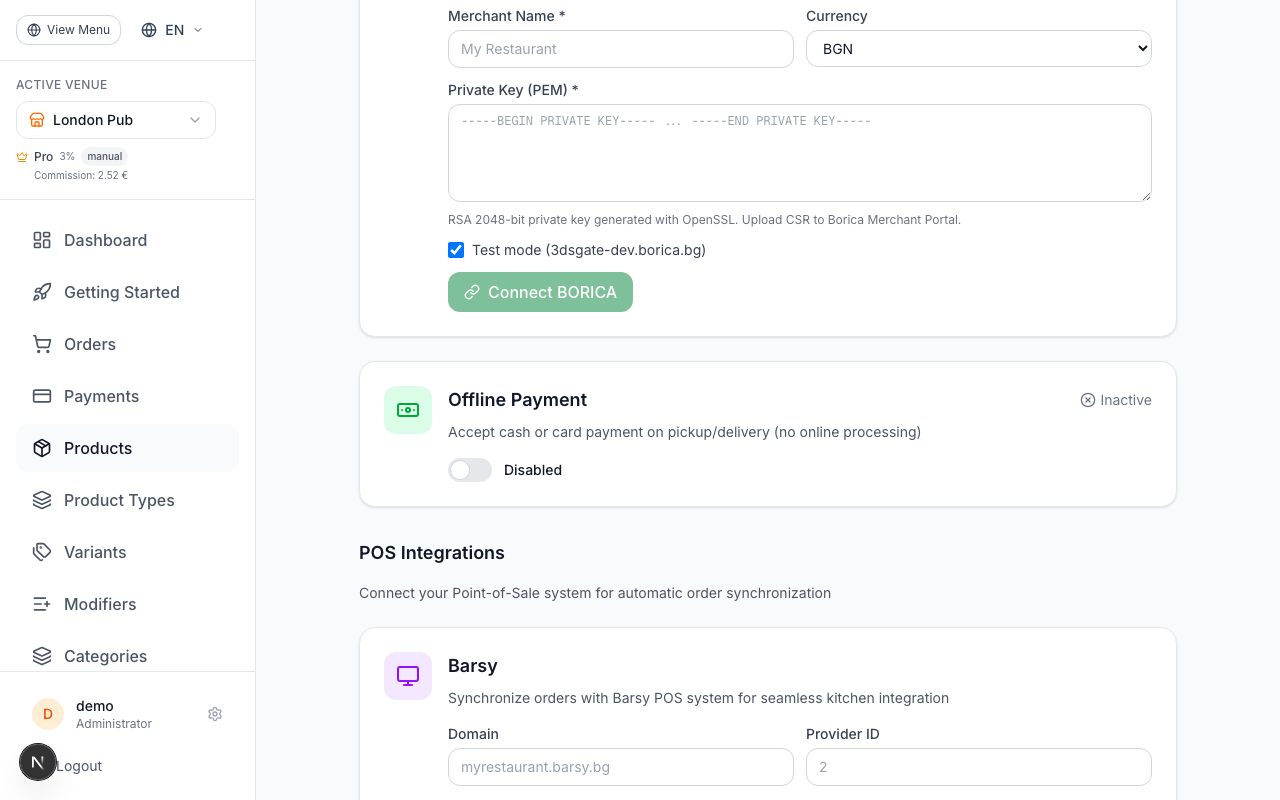Select Products in the sidebar menu

click(x=98, y=448)
